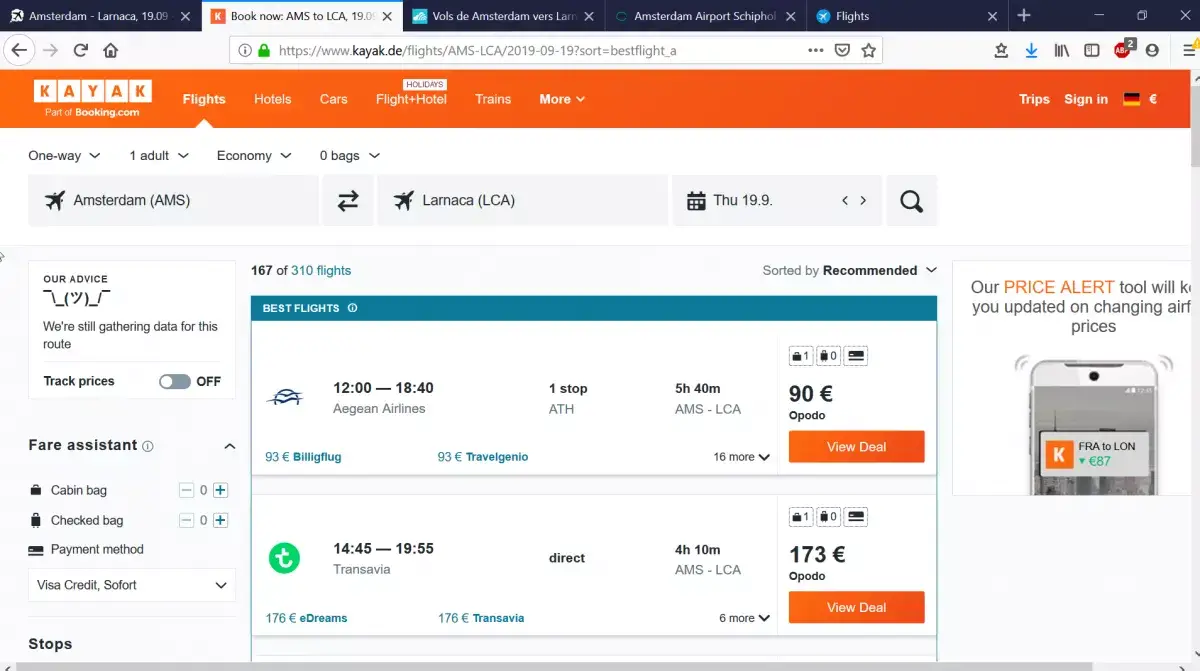Increase checked bag count with plus

tap(221, 520)
